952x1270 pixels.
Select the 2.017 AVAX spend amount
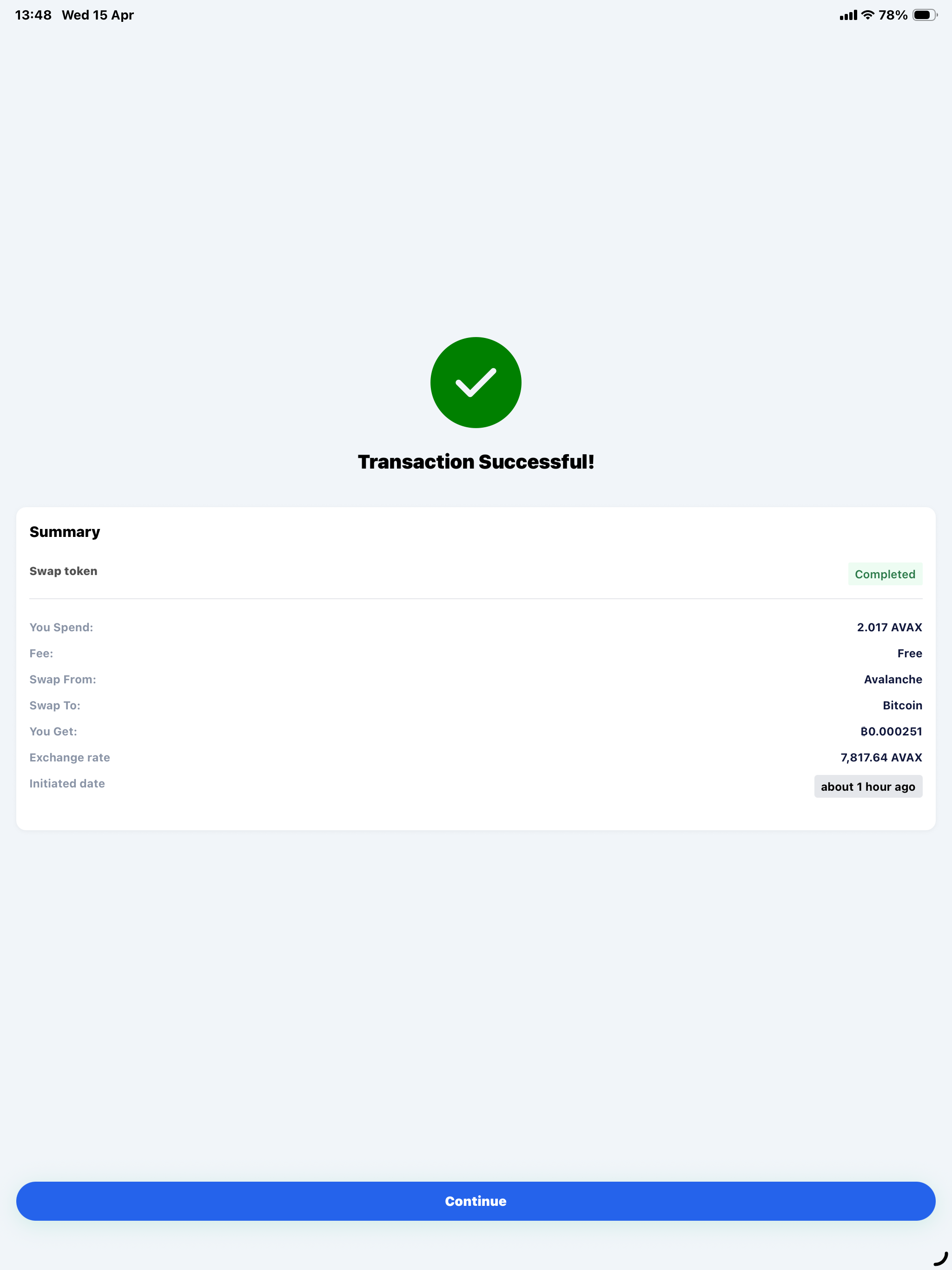(889, 628)
